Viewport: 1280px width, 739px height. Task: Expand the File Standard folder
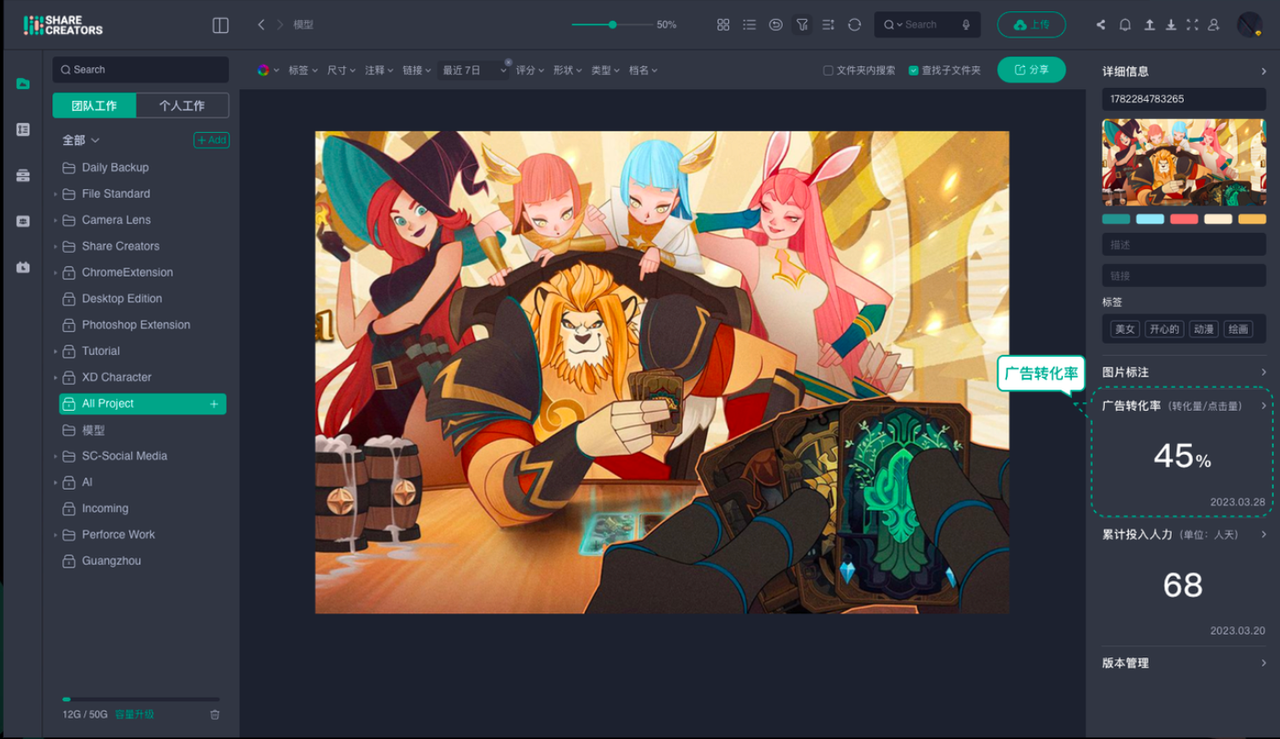55,194
